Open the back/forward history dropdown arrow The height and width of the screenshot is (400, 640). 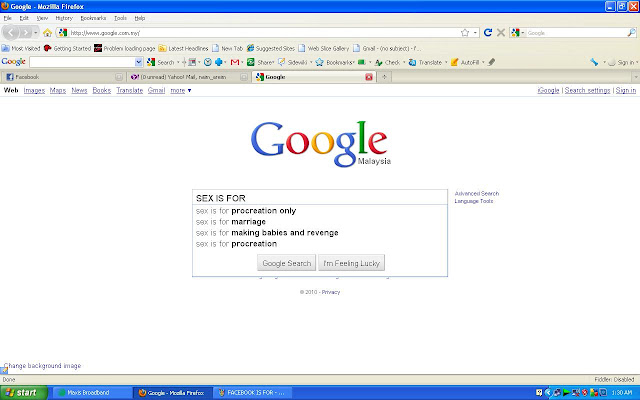36,33
